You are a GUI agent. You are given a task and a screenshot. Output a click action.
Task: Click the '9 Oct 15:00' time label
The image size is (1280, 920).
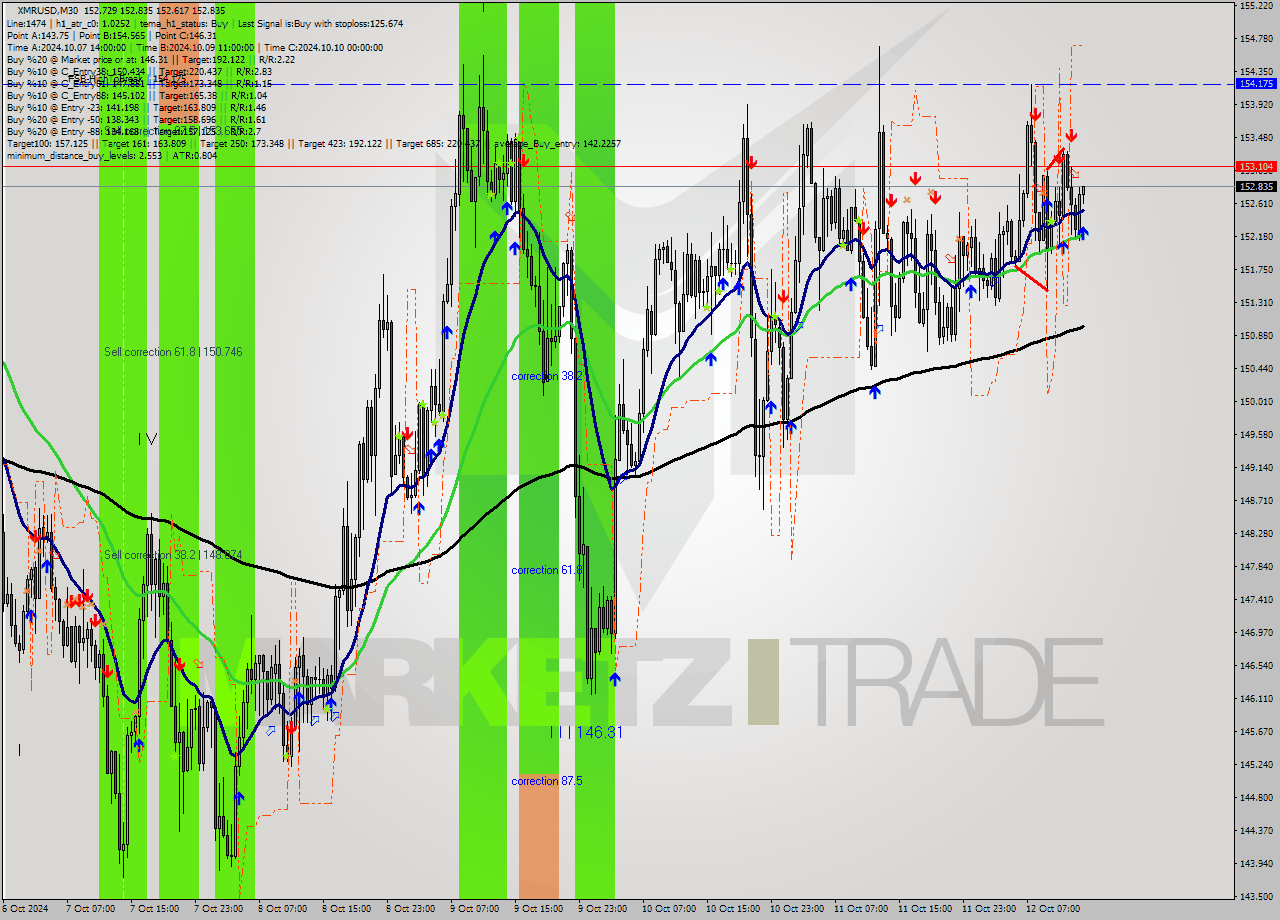click(x=538, y=909)
